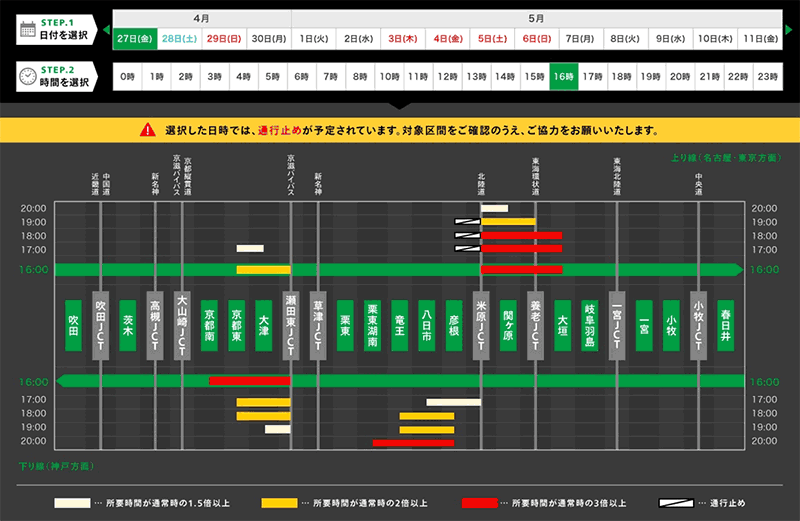Click the 京都南 interchange box

pyautogui.click(x=209, y=326)
